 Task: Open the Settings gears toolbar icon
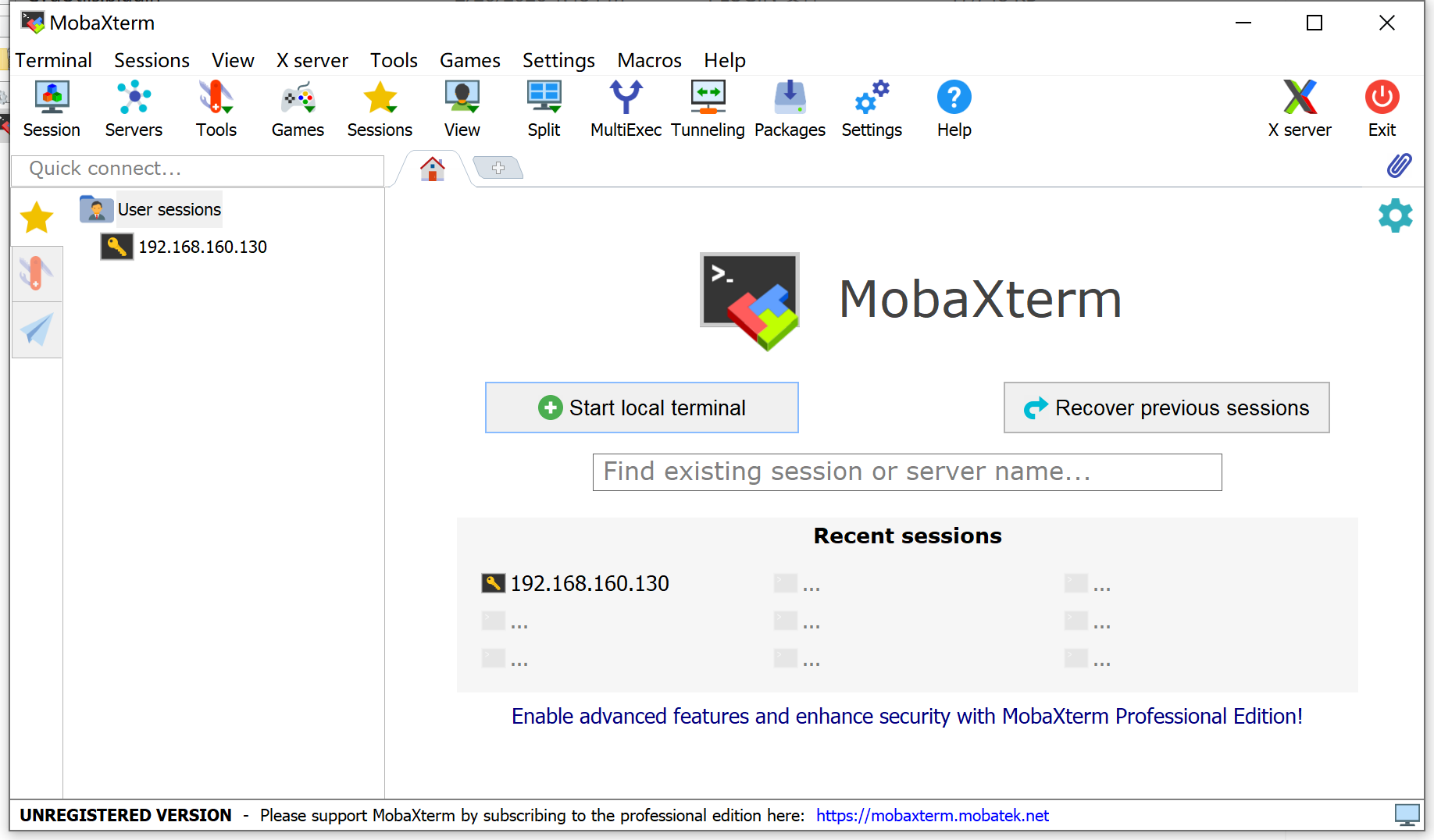click(x=872, y=109)
